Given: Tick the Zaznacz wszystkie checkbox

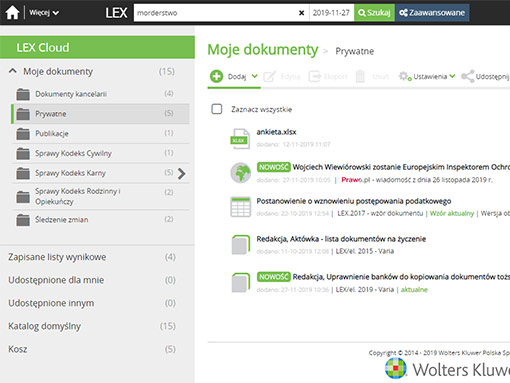Looking at the screenshot, I should (217, 109).
